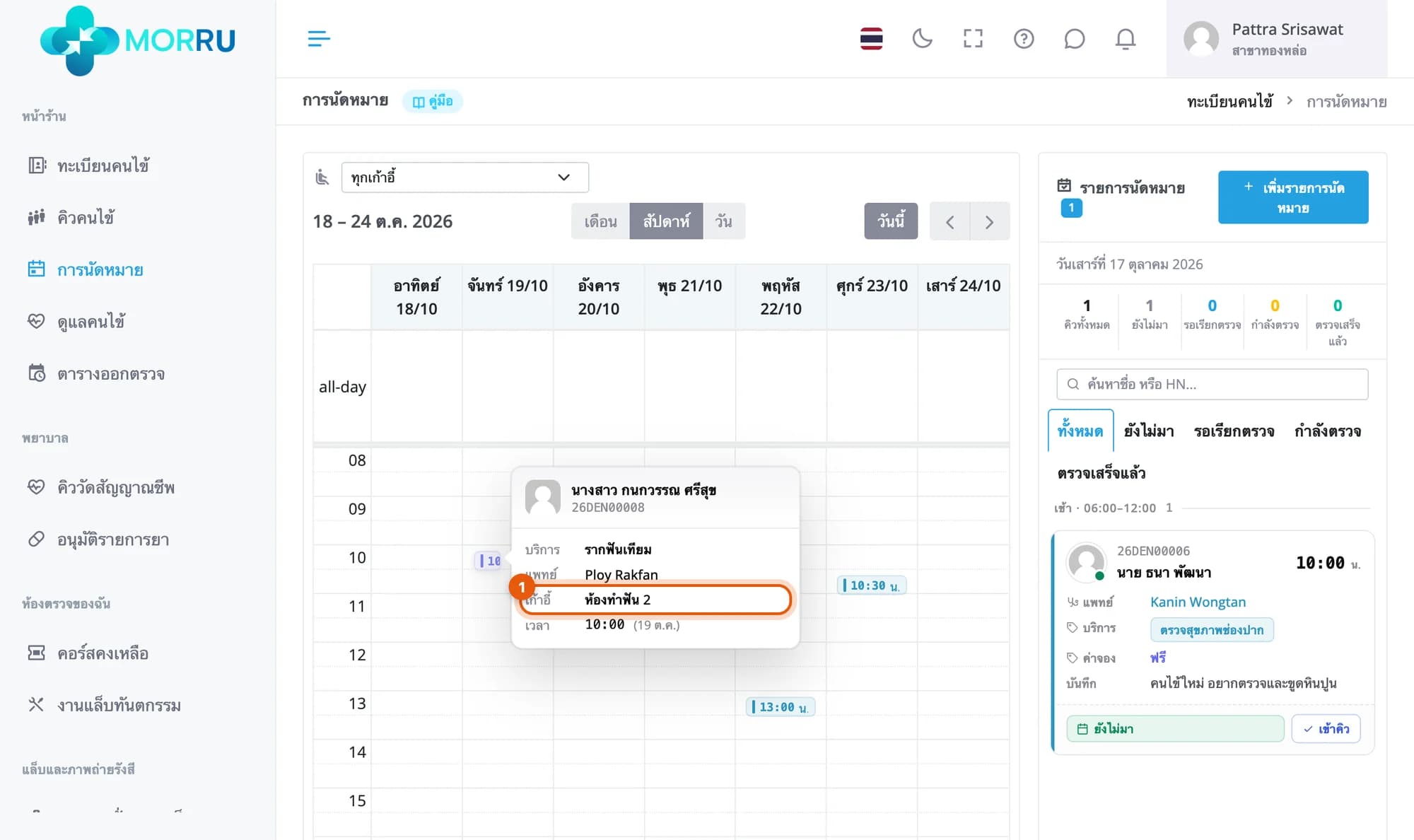Switch calendar to วัน view

coord(723,221)
